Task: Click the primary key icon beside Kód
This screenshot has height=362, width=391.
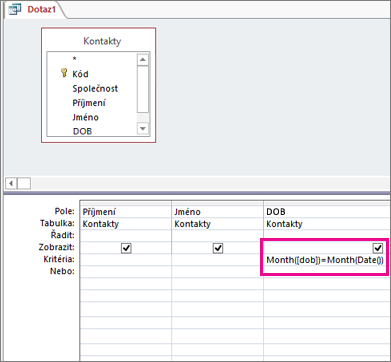Action: pos(64,73)
